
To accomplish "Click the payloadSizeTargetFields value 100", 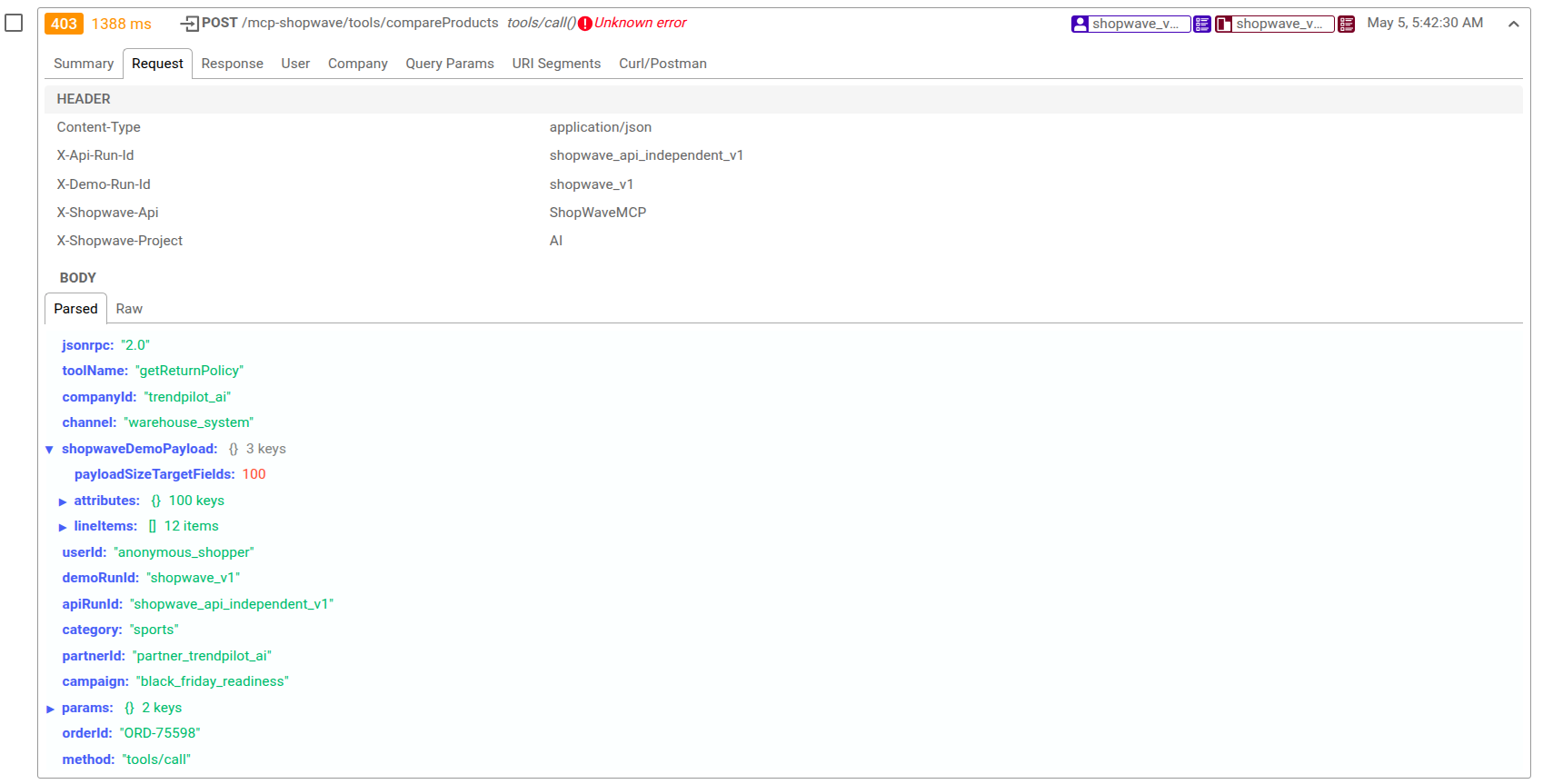I will pyautogui.click(x=254, y=474).
